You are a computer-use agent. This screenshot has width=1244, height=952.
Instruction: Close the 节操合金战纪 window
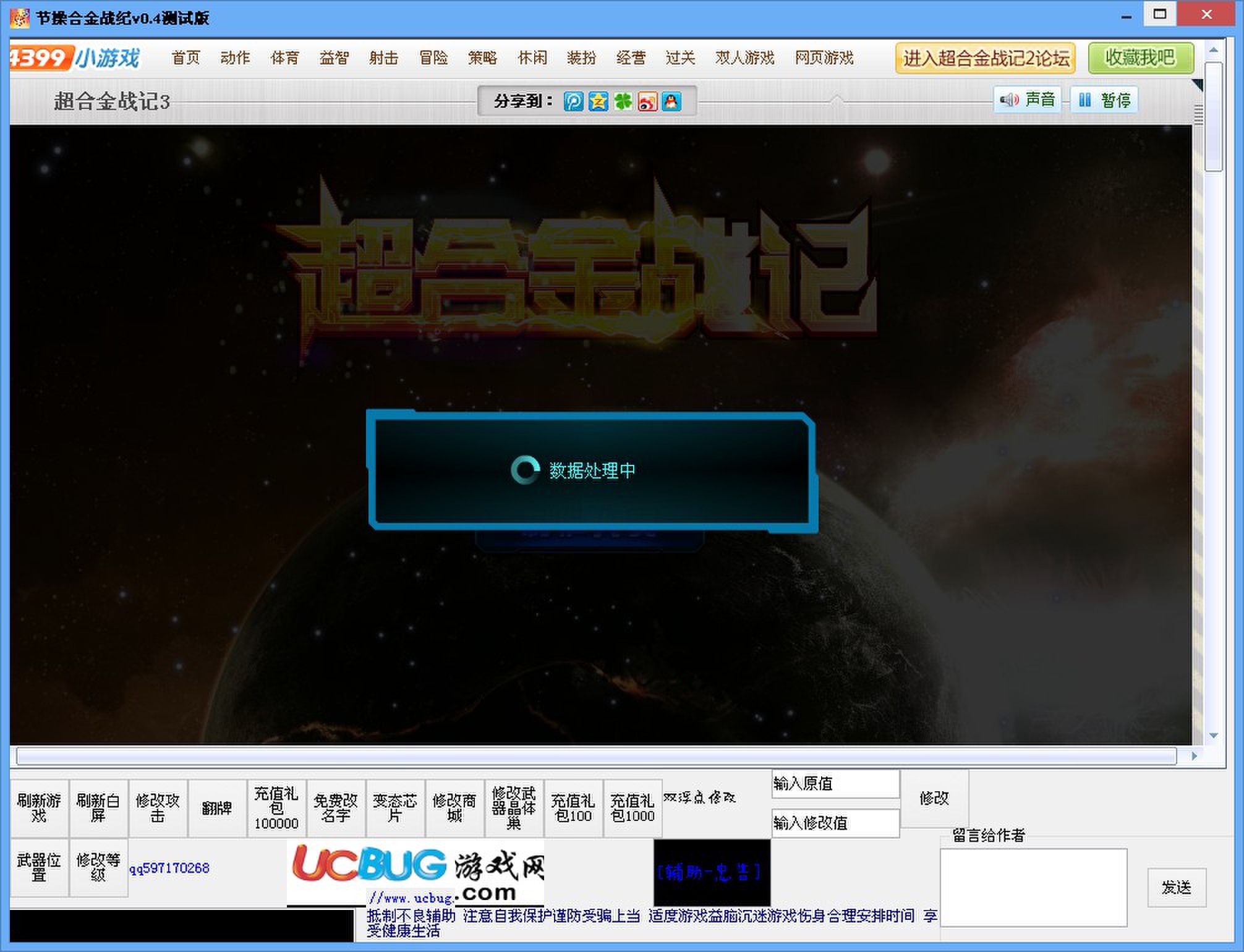[1206, 14]
